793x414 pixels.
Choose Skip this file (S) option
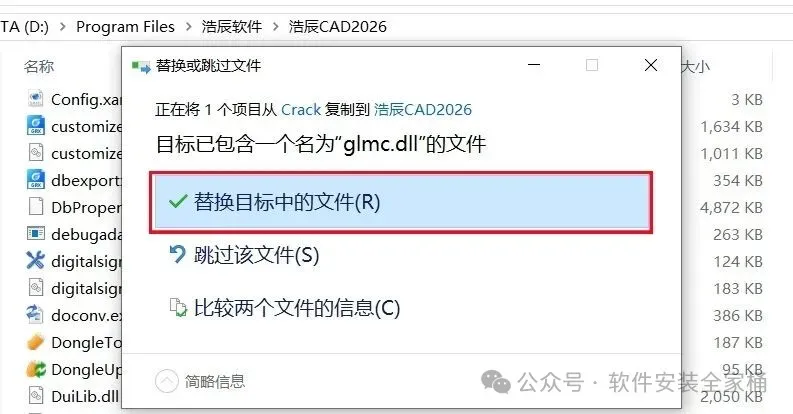point(244,255)
